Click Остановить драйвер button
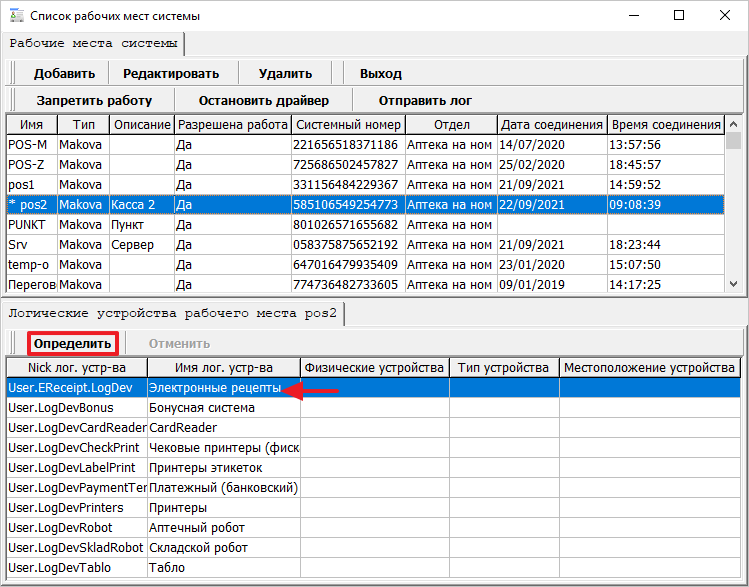 pos(263,100)
